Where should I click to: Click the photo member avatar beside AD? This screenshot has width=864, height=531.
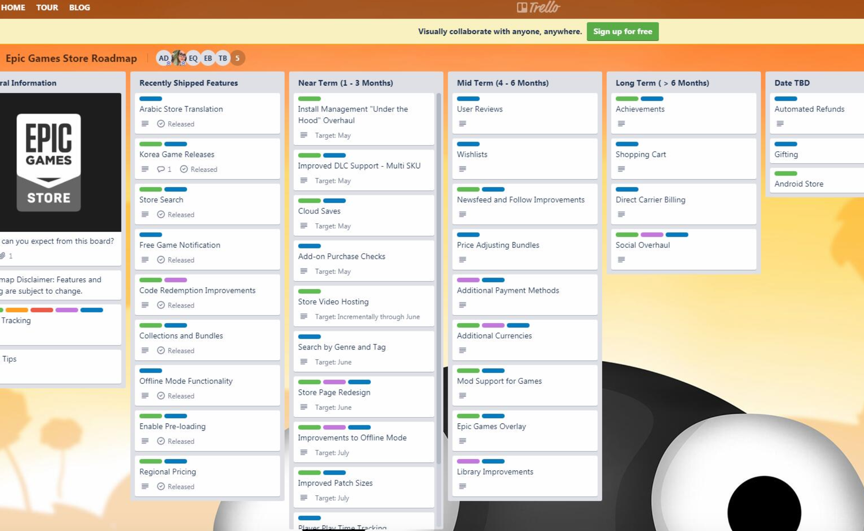point(179,58)
